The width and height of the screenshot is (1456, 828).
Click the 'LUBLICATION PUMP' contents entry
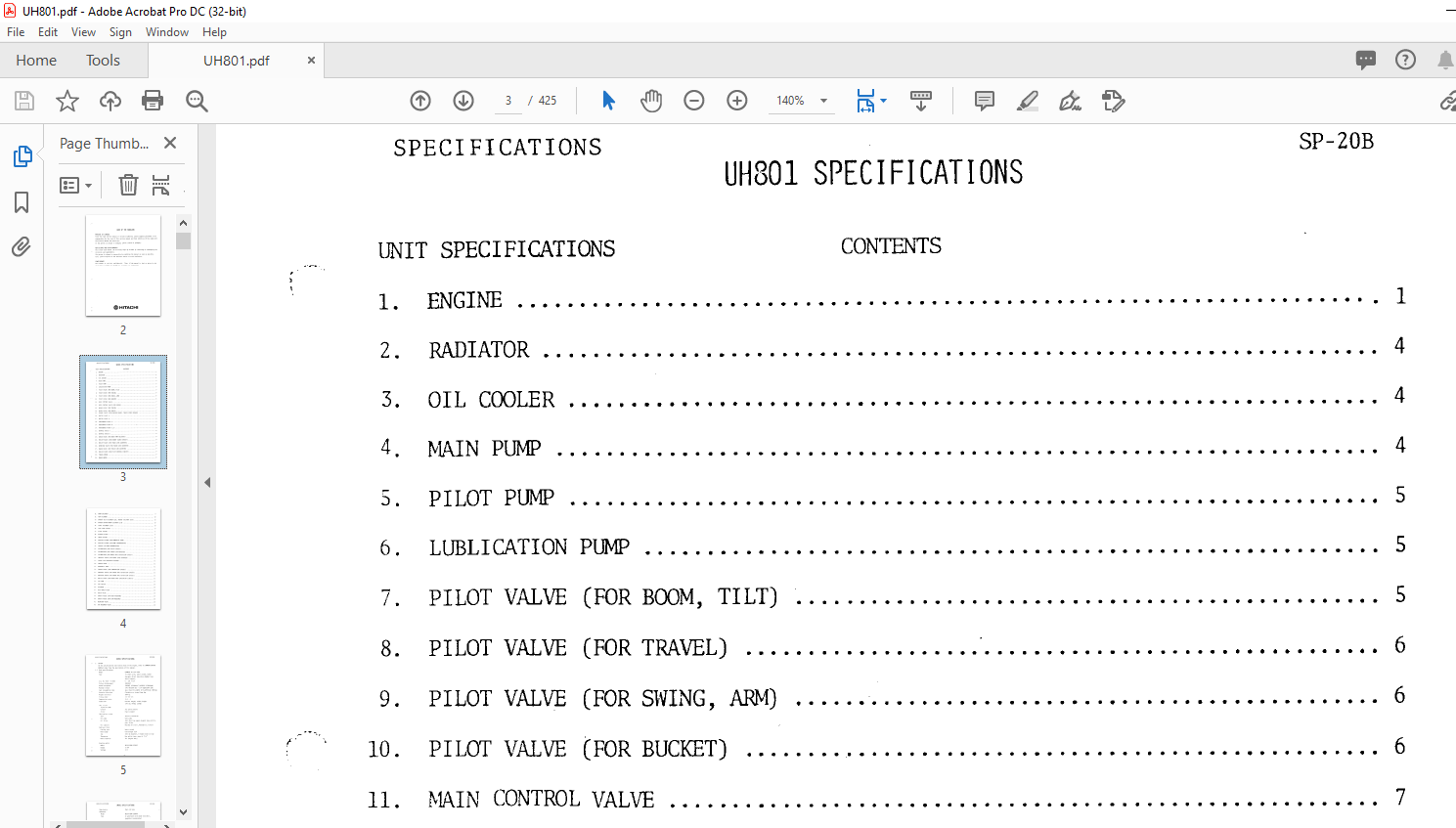529,547
